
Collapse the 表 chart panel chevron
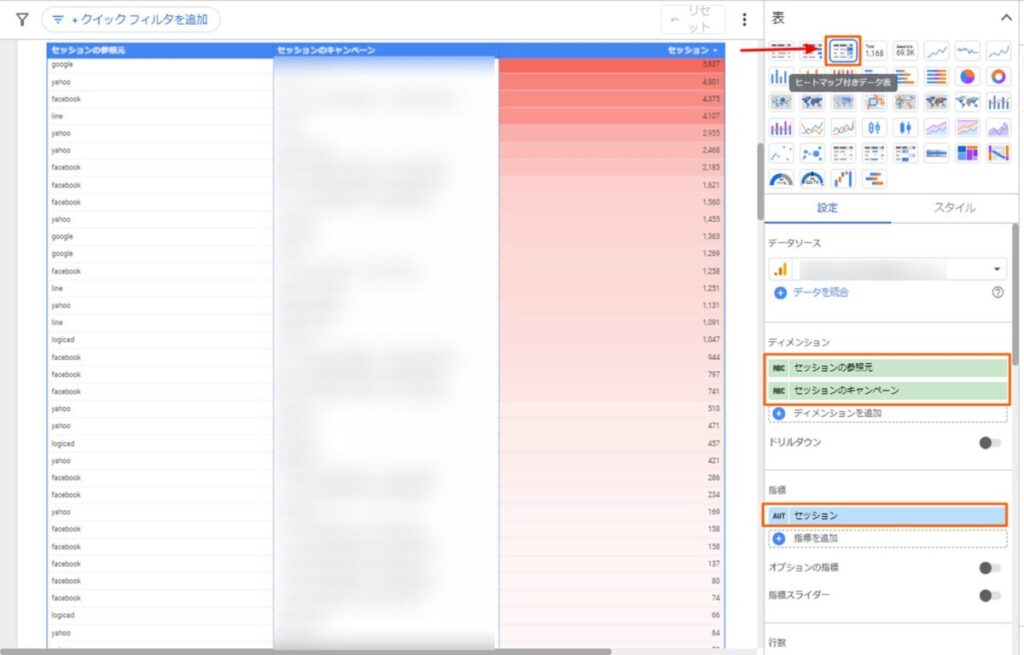click(x=1006, y=16)
